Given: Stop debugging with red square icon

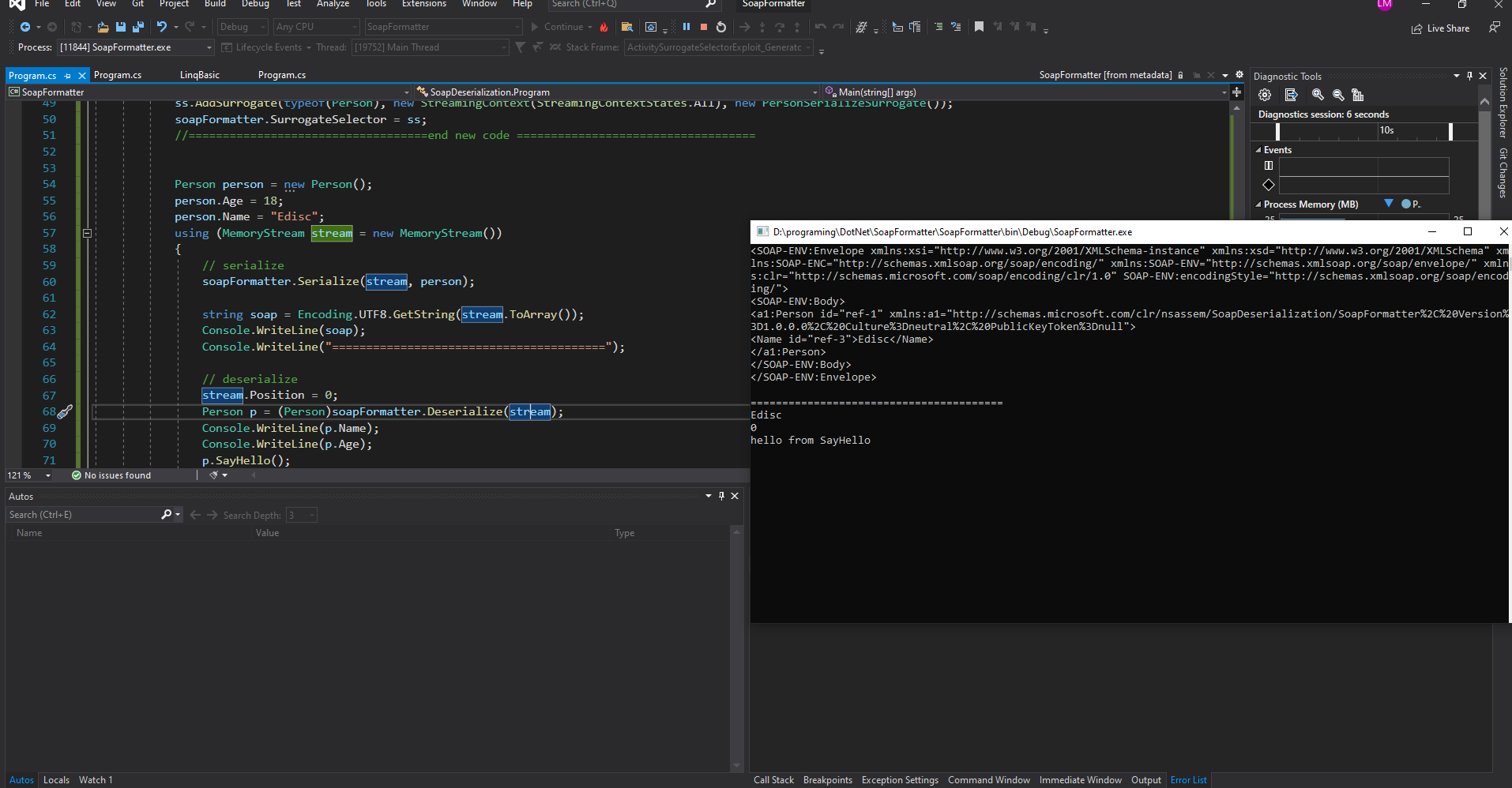Looking at the screenshot, I should click(x=704, y=27).
